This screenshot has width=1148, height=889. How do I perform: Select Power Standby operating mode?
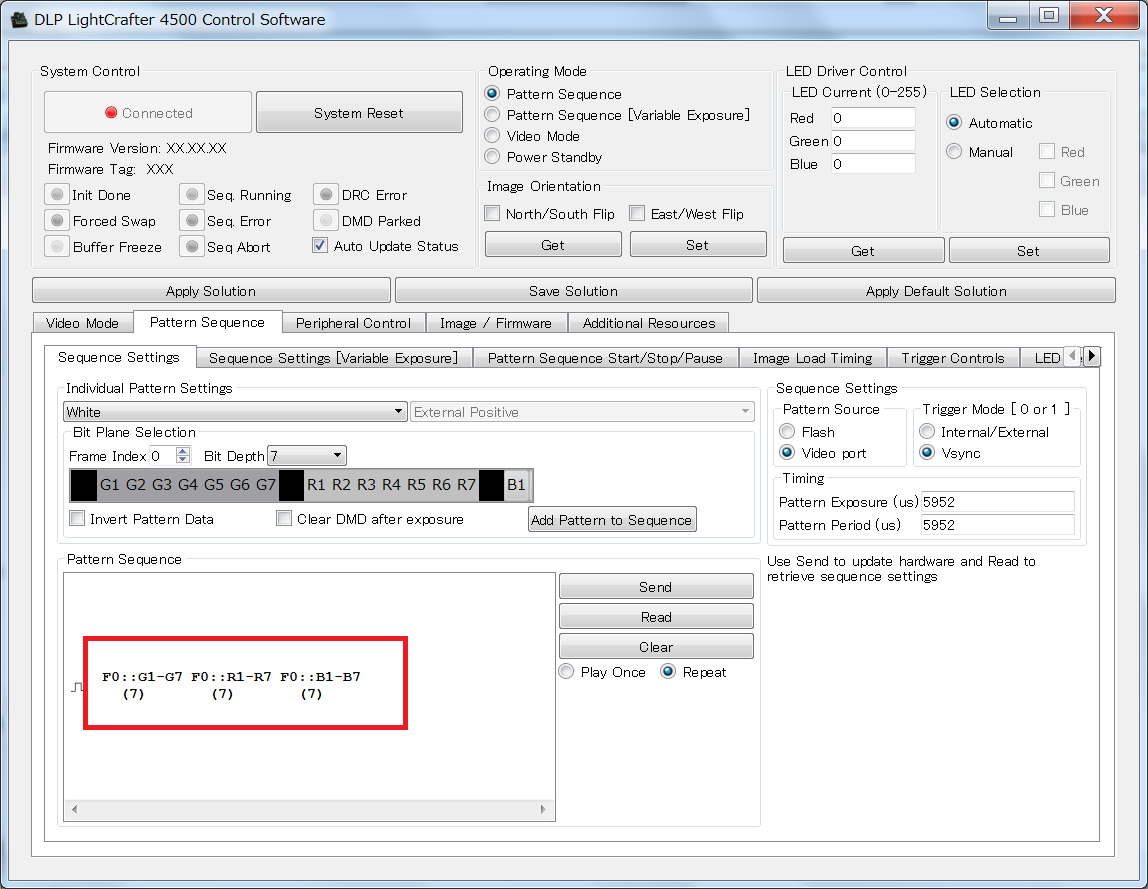tap(492, 157)
